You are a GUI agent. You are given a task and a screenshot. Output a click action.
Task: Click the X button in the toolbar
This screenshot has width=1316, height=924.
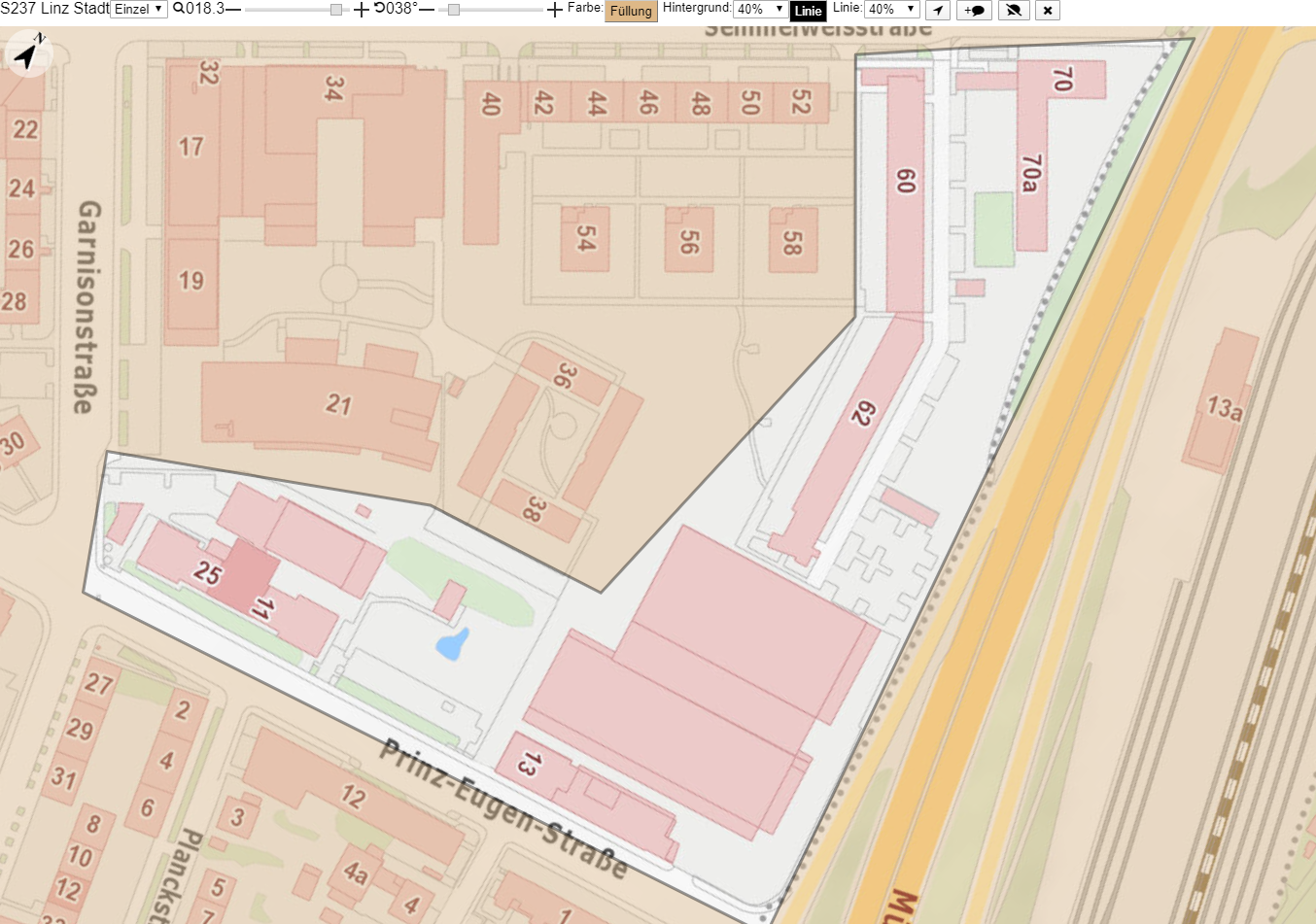point(1047,11)
